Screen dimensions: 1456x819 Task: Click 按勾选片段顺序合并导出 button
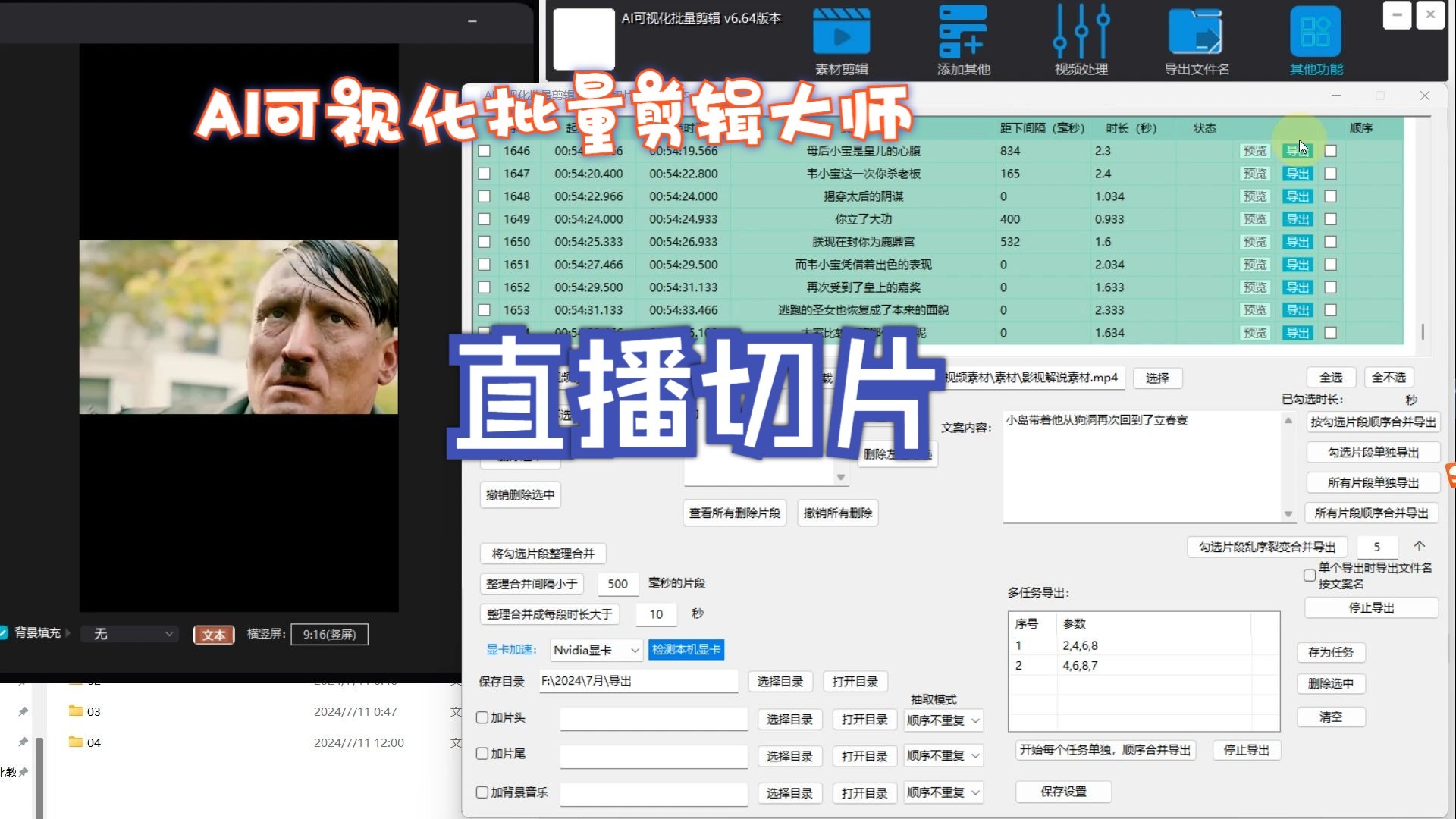click(1373, 422)
